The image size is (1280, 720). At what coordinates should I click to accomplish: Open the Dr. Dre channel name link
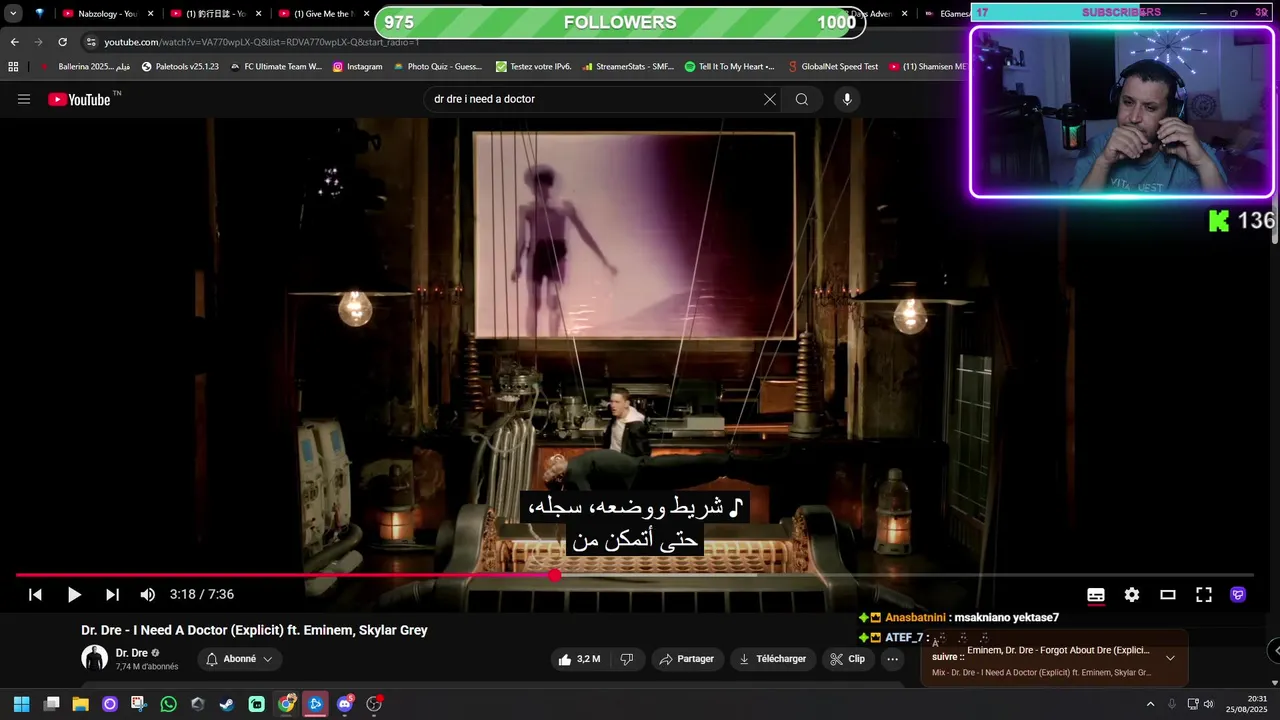[131, 653]
